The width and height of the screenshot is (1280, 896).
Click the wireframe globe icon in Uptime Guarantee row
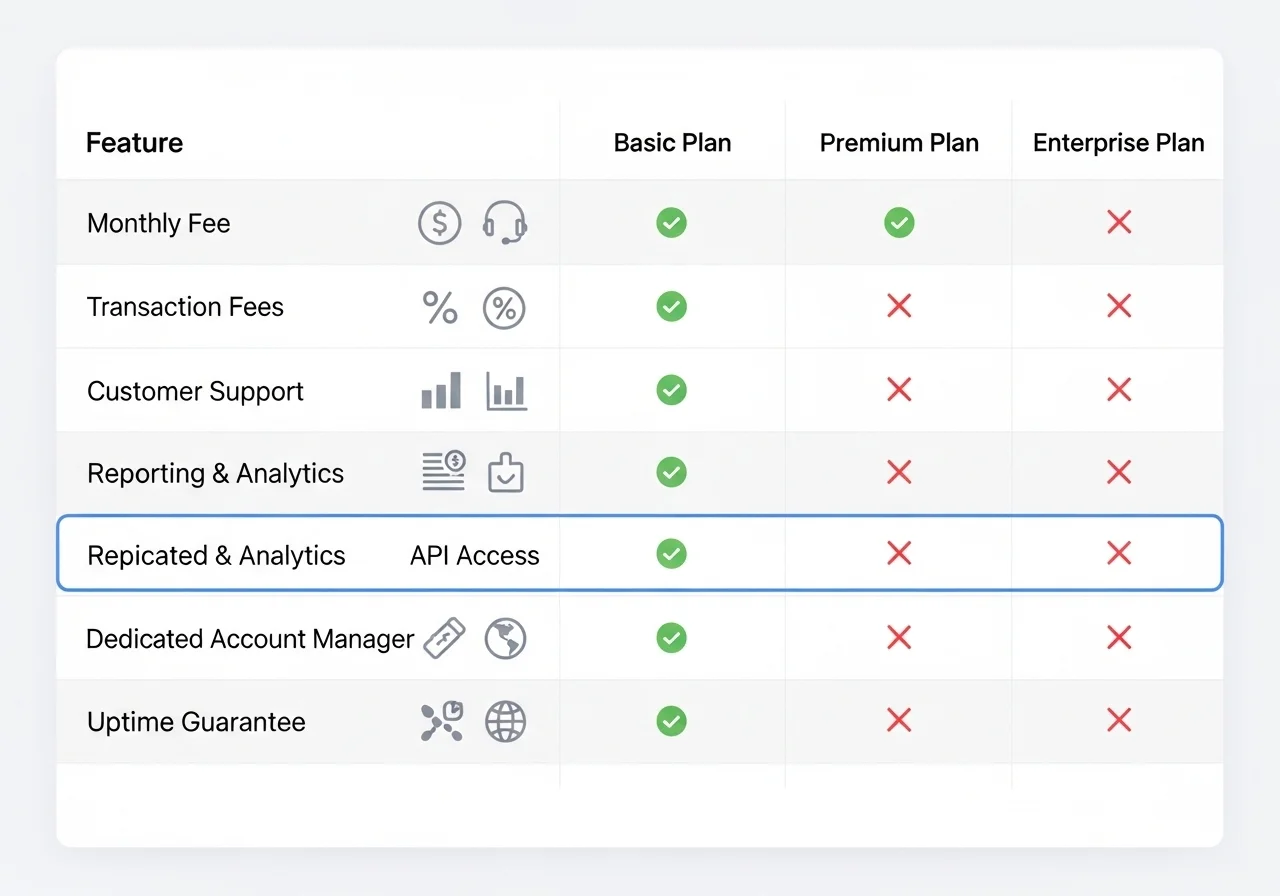click(505, 721)
